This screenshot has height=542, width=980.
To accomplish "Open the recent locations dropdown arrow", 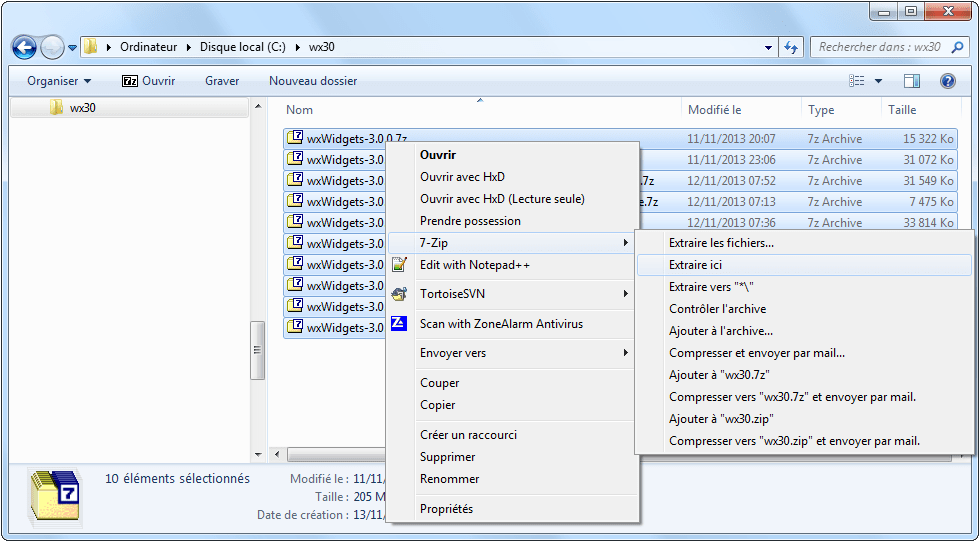I will pyautogui.click(x=72, y=48).
